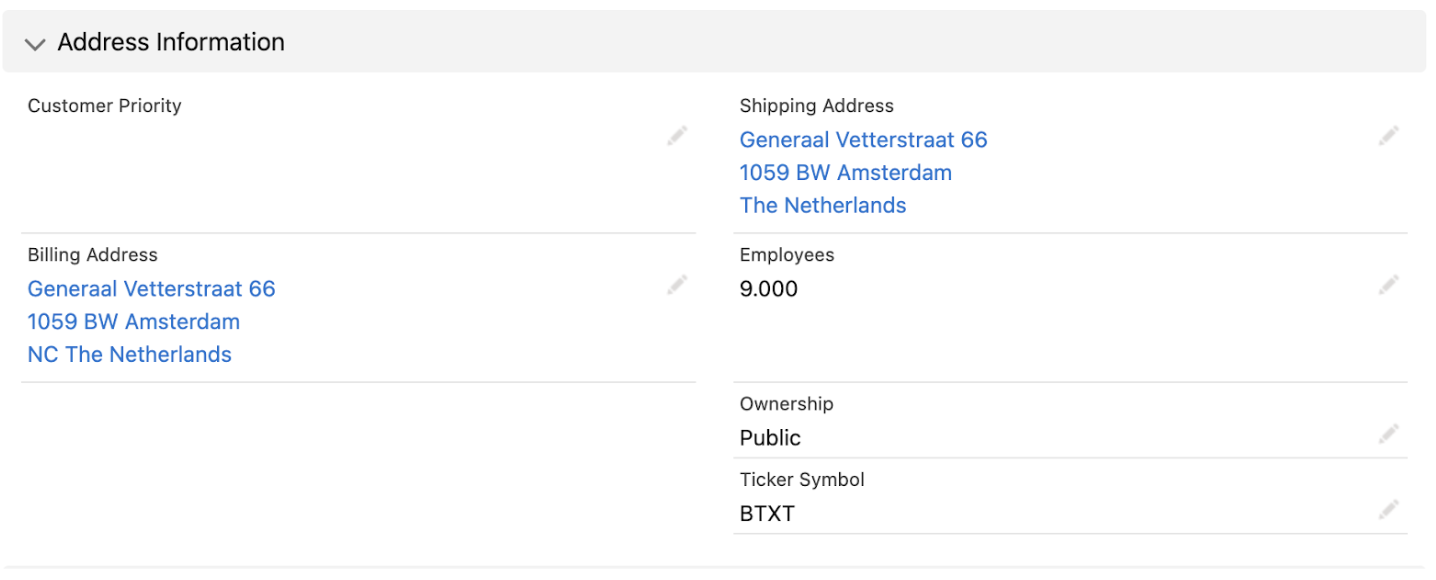Click the Employees value 9.000
Image resolution: width=1436 pixels, height=580 pixels.
[768, 289]
